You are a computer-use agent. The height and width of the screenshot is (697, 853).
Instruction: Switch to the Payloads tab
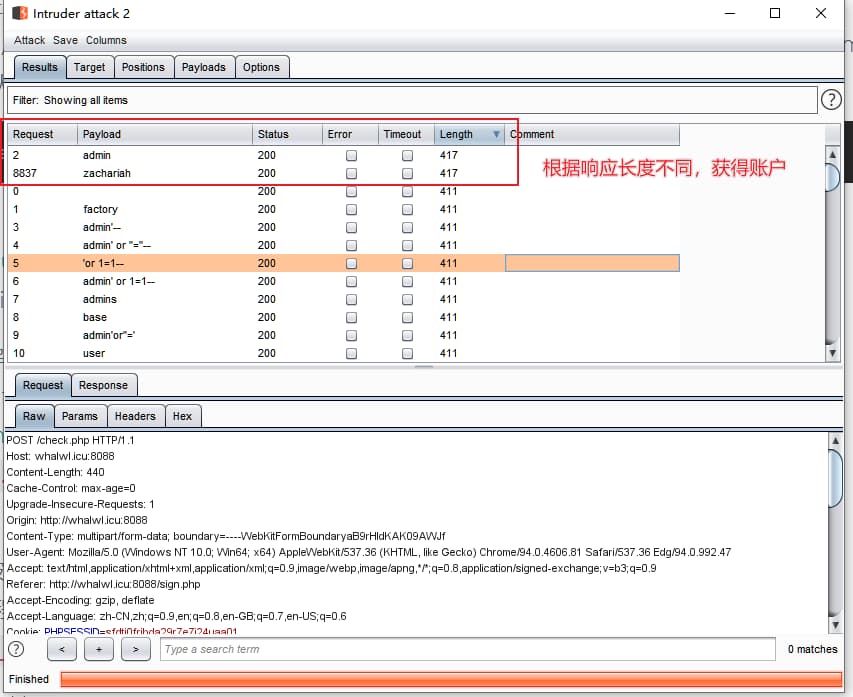[x=204, y=67]
